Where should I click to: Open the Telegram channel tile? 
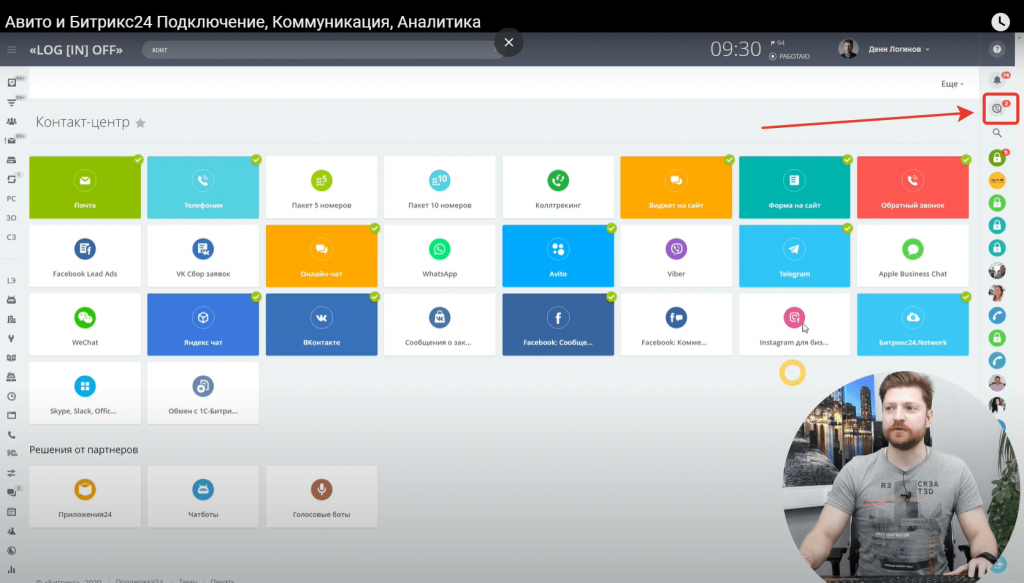click(794, 256)
